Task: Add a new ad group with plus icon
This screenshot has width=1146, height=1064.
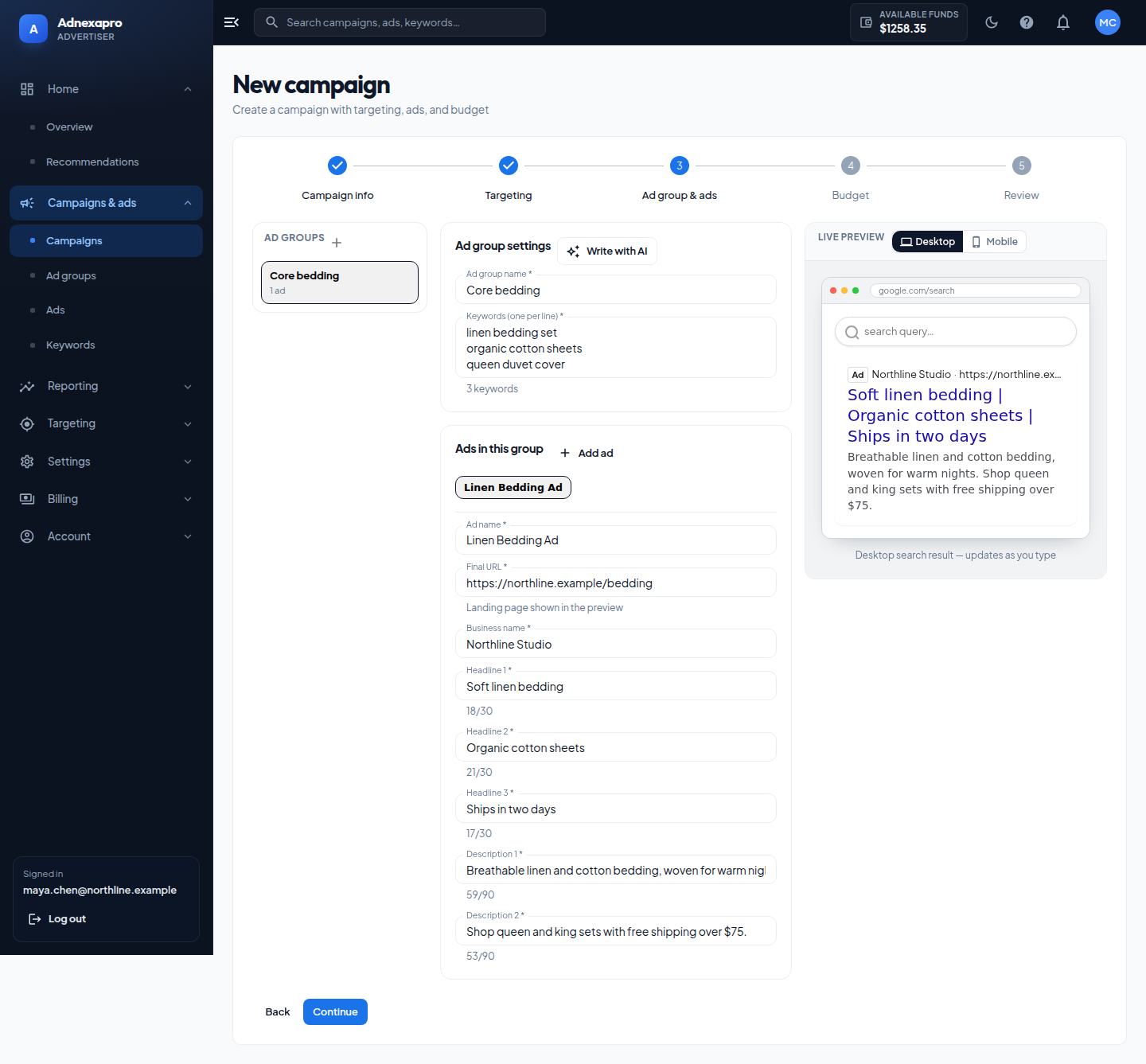Action: click(x=337, y=243)
